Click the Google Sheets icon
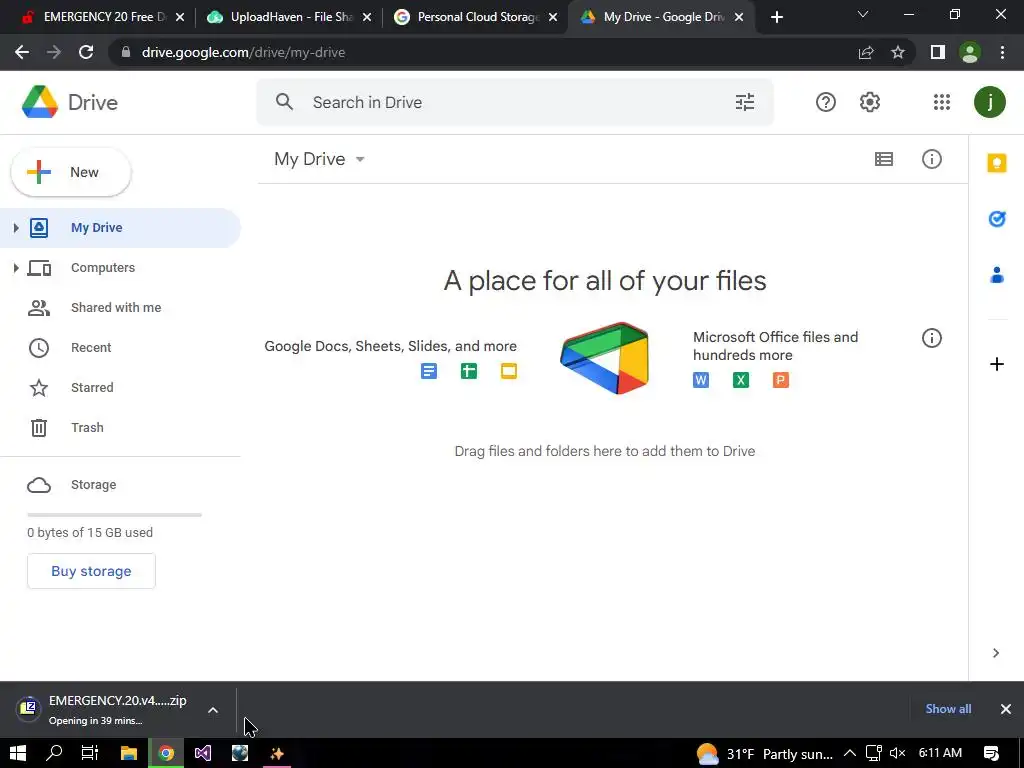 469,371
